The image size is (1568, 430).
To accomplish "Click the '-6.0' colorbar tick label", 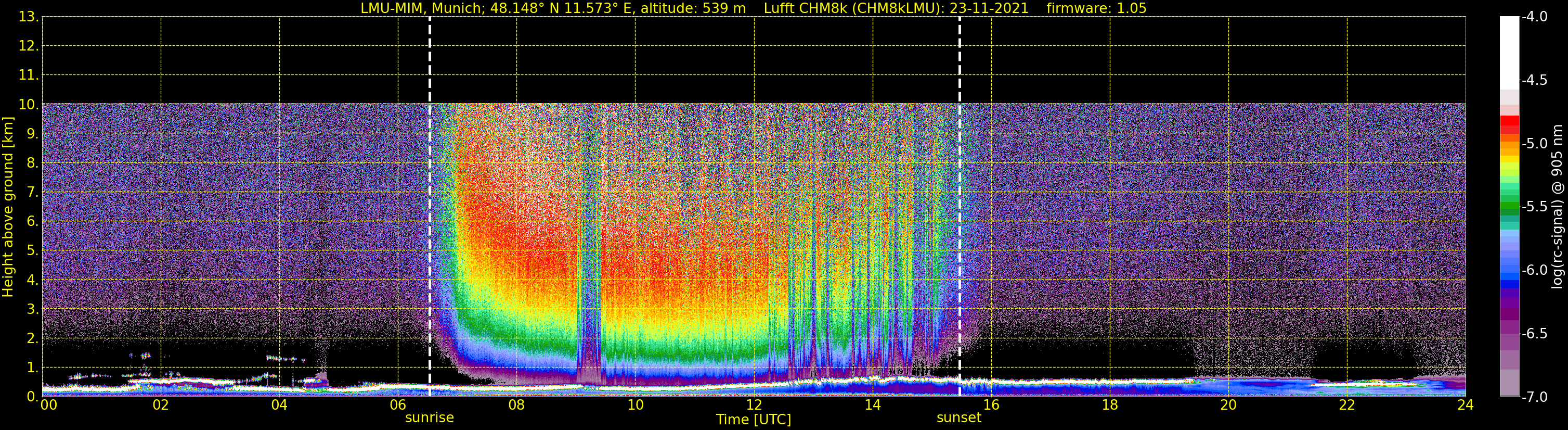I will click(x=1534, y=270).
